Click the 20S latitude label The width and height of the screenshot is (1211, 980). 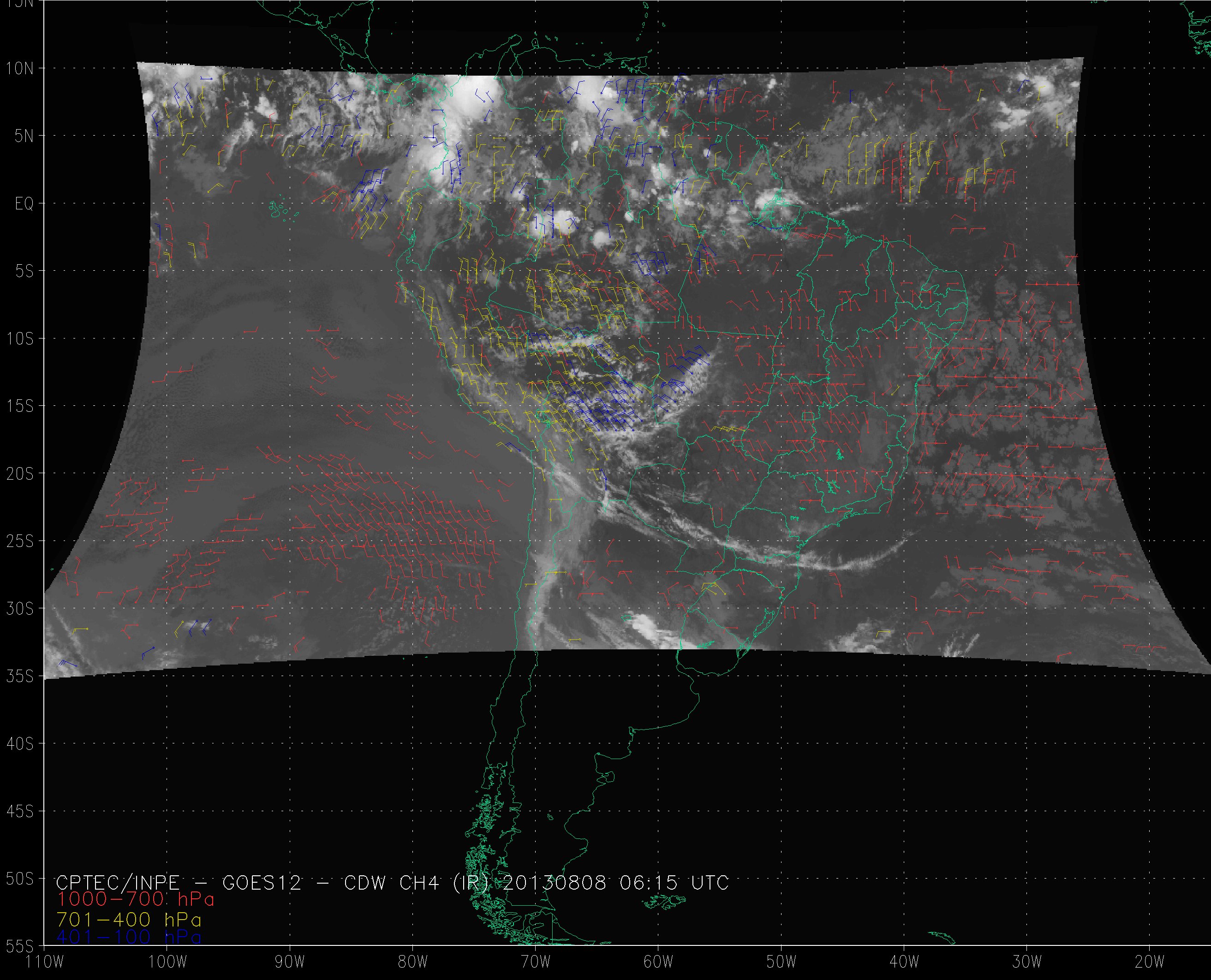point(20,474)
